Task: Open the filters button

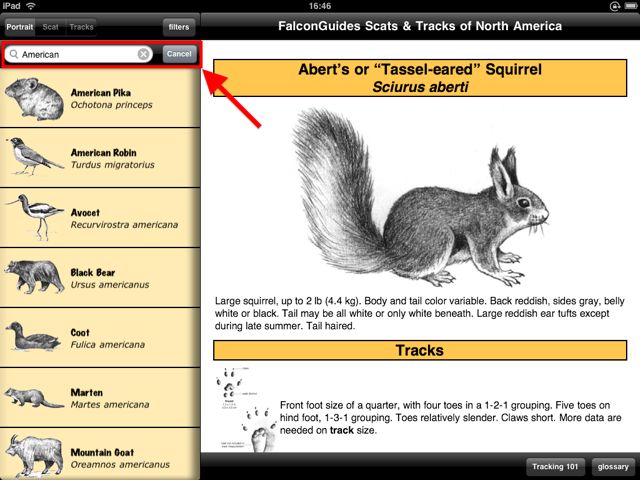Action: coord(179,27)
